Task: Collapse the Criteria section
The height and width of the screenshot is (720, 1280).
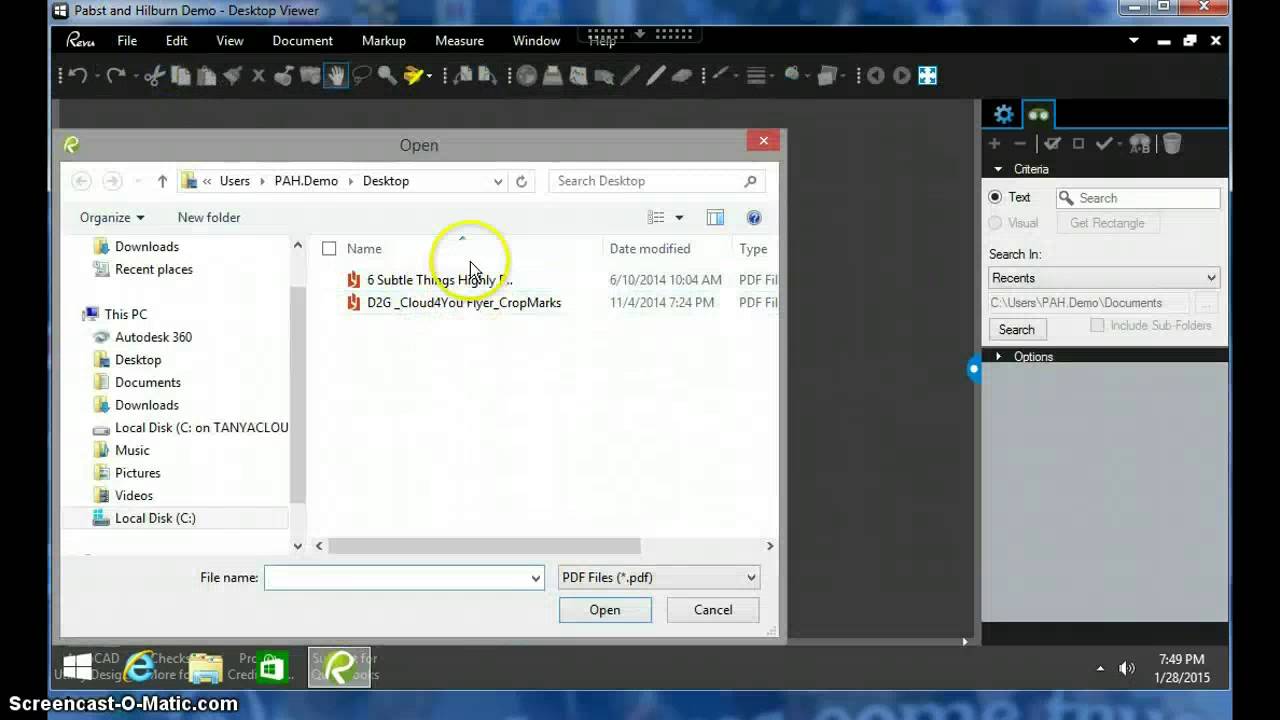Action: pyautogui.click(x=998, y=169)
